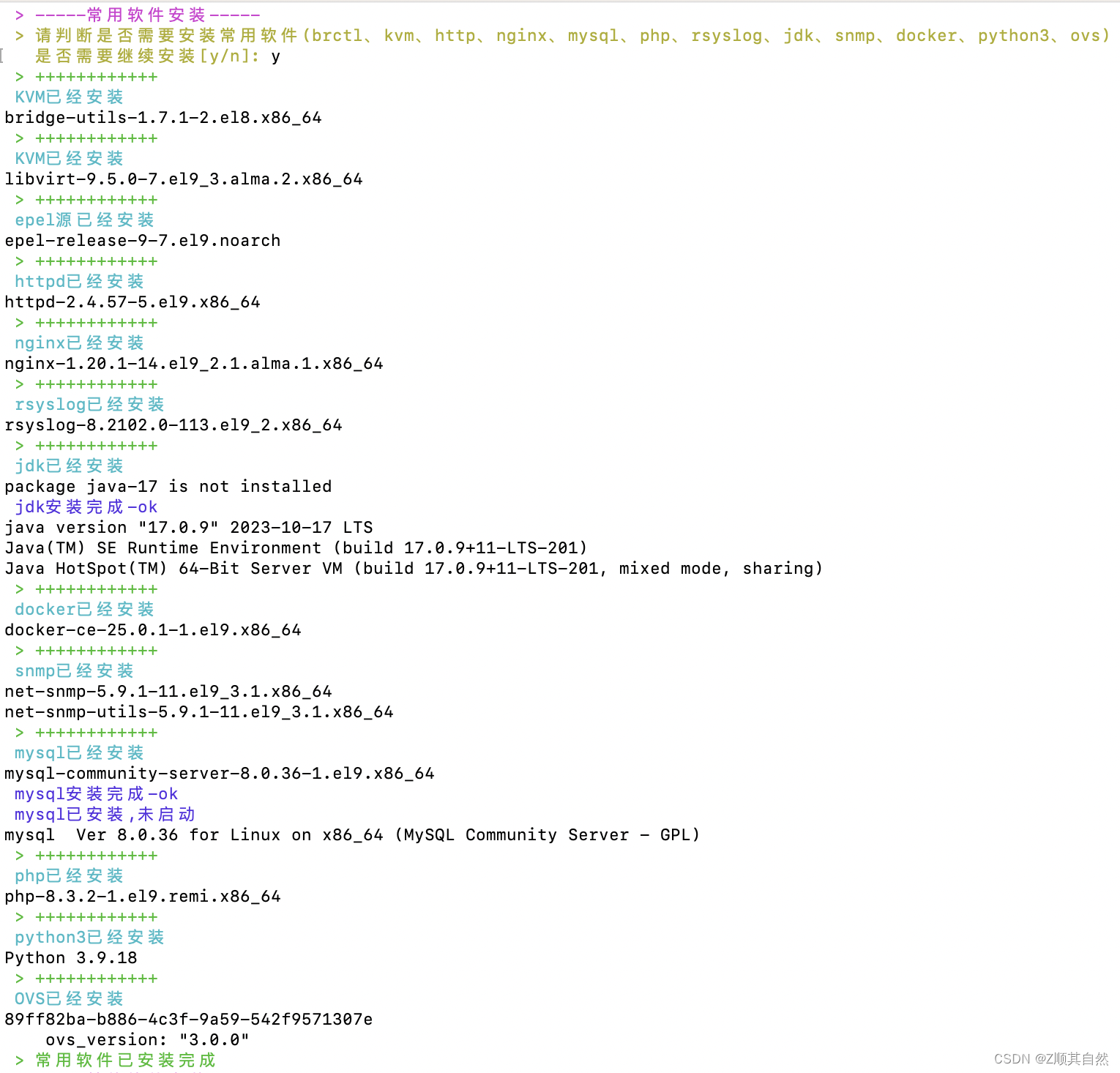Viewport: 1120px width, 1073px height.
Task: Select 'nginx-1.20.1-14.el9_2.1.alma.1.x86_64' text
Action: point(194,364)
